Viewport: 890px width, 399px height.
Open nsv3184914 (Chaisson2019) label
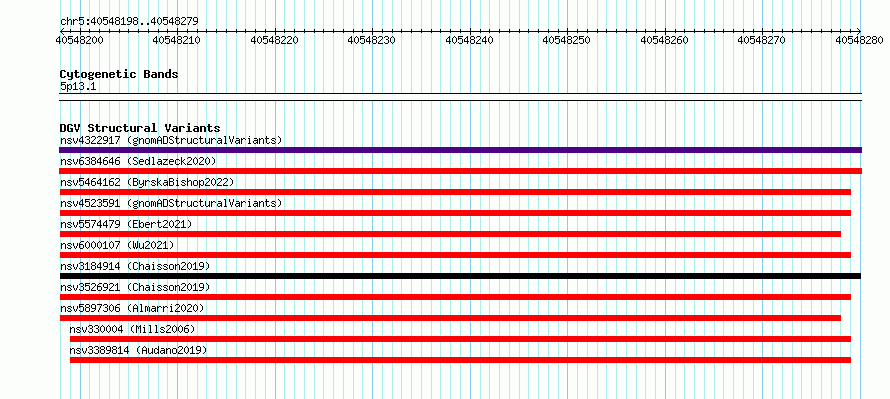tap(135, 266)
